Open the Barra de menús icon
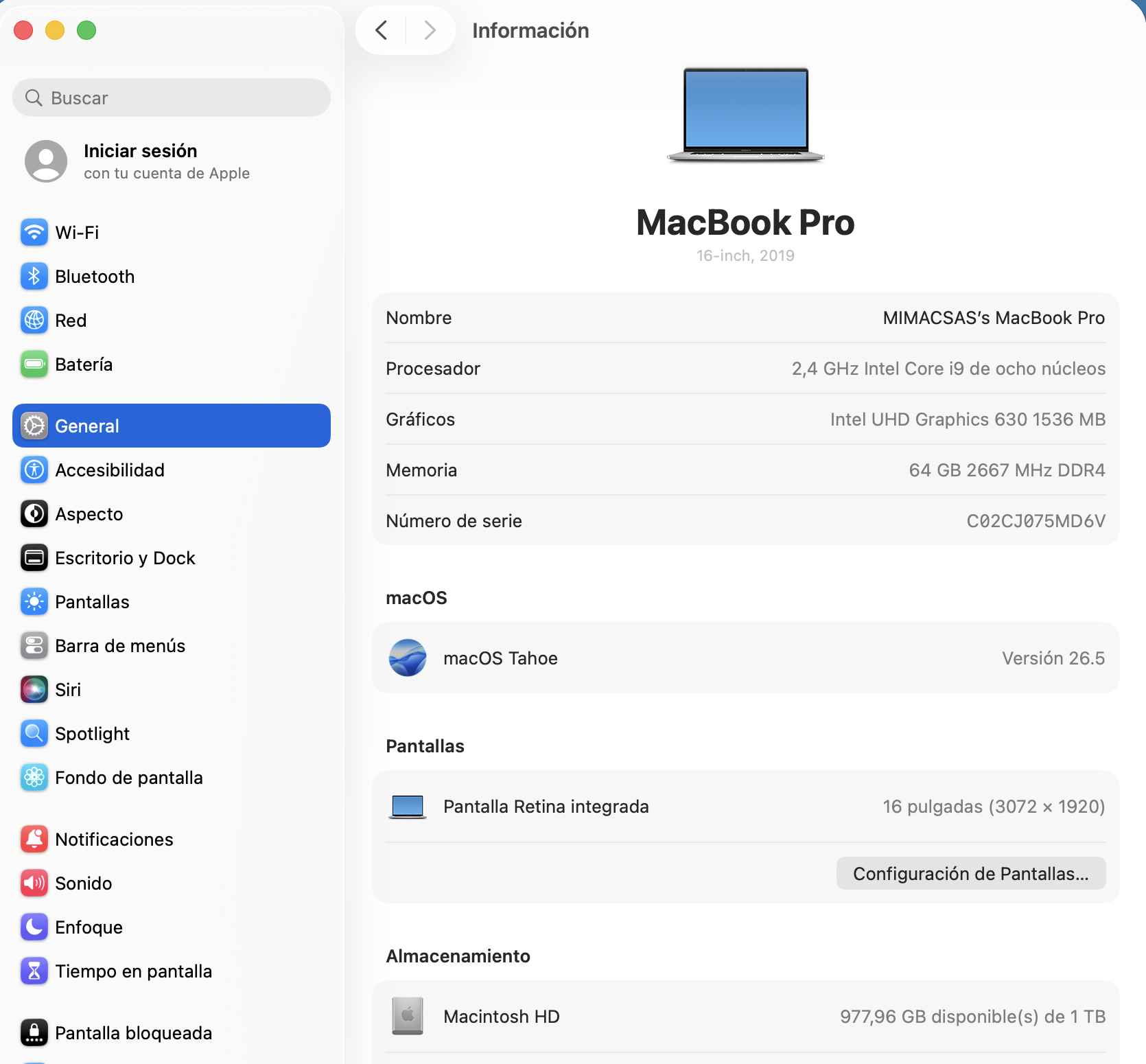 coord(34,645)
